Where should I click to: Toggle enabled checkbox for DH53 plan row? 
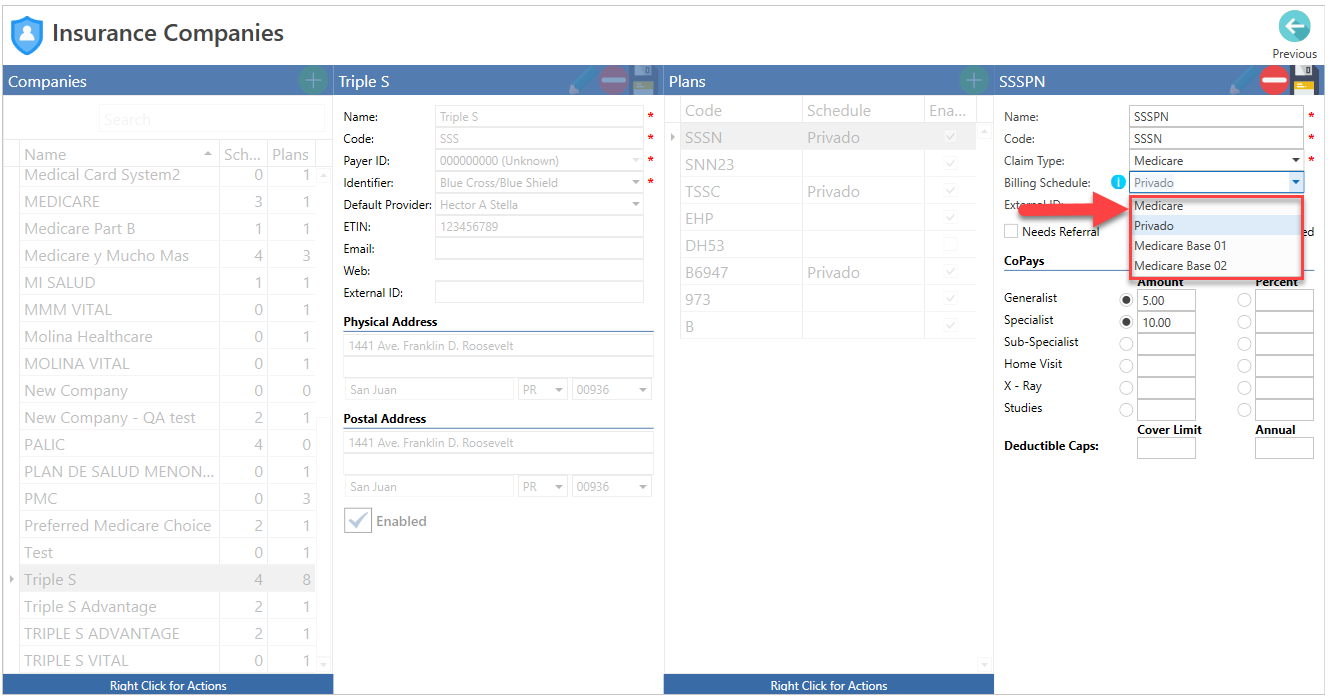click(950, 245)
